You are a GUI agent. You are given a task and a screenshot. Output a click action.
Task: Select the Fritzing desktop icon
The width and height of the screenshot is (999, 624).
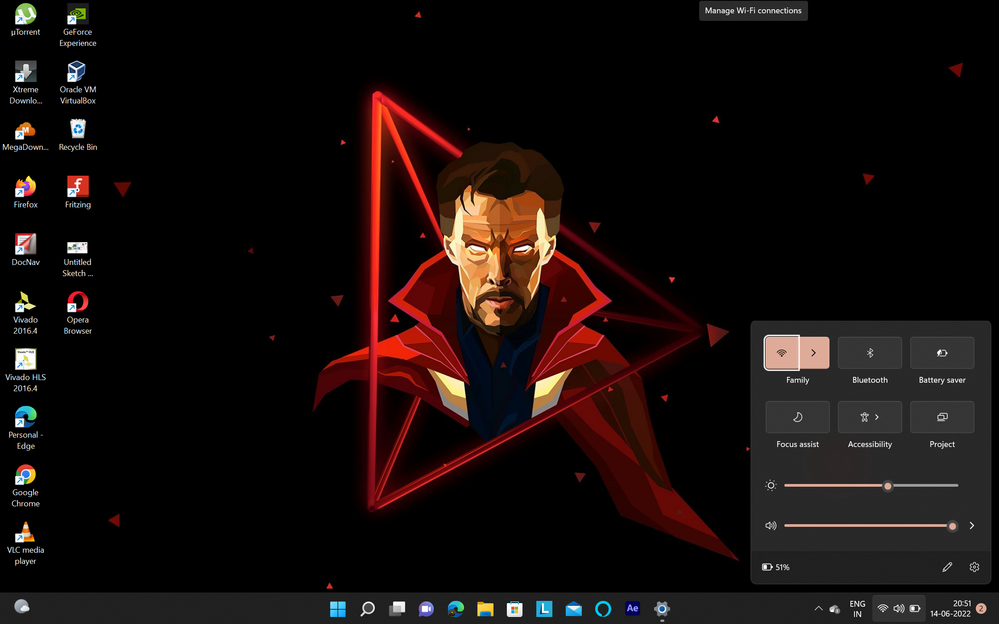tap(78, 192)
